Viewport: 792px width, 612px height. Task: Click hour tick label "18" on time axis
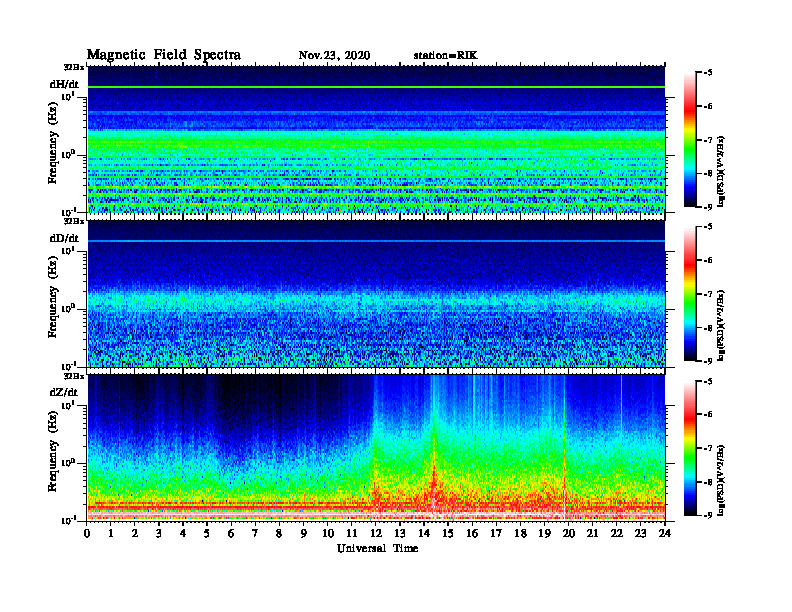(x=520, y=533)
